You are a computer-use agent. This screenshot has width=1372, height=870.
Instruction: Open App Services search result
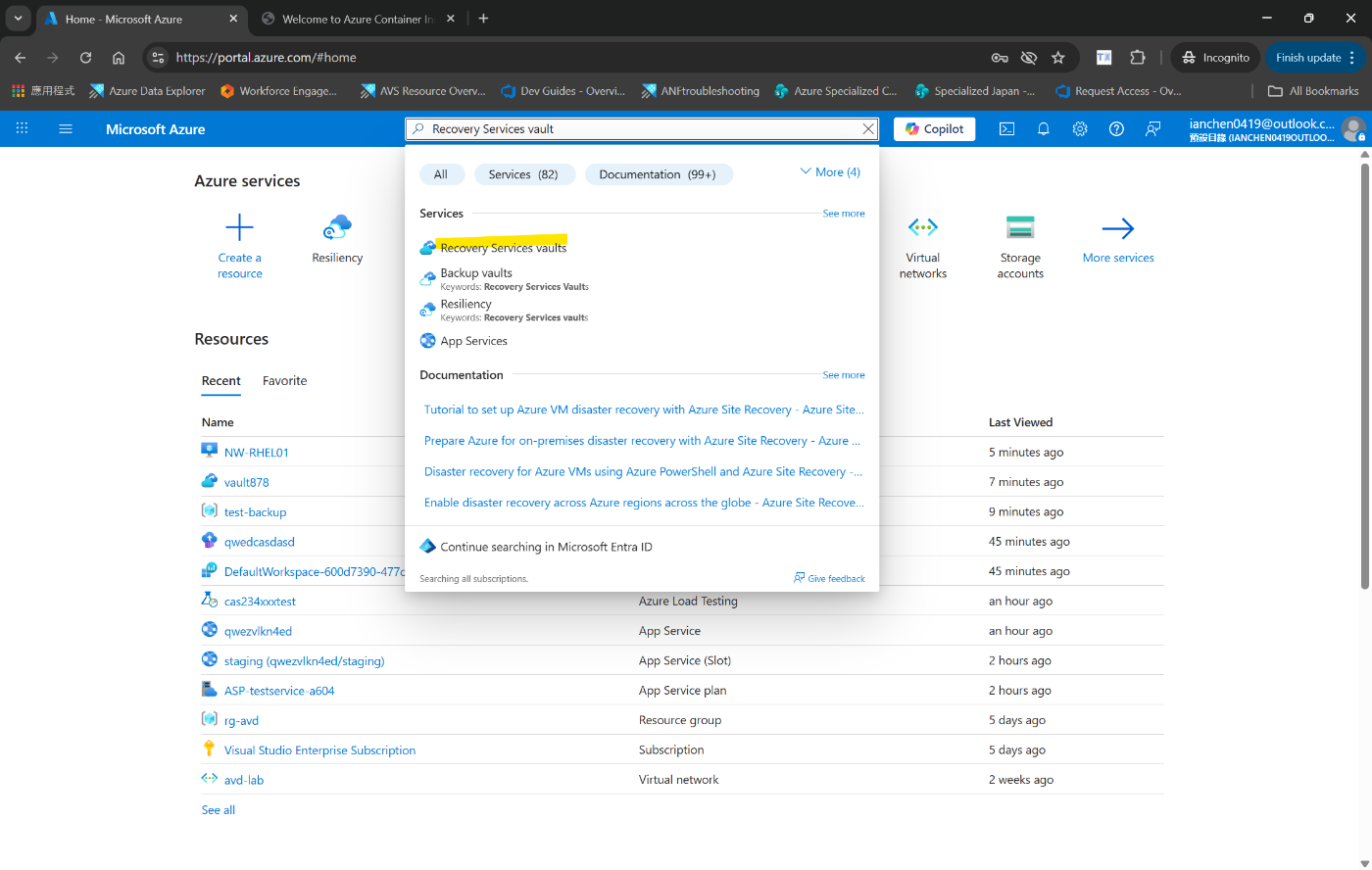click(474, 341)
